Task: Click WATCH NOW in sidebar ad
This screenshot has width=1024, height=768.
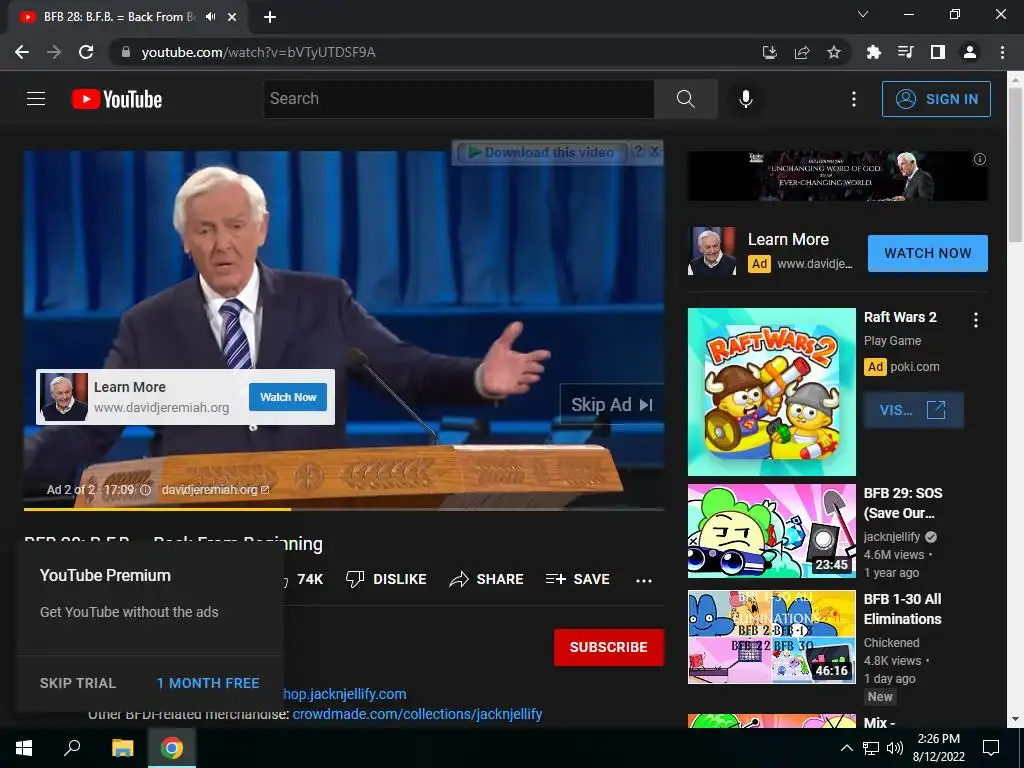Action: (927, 253)
